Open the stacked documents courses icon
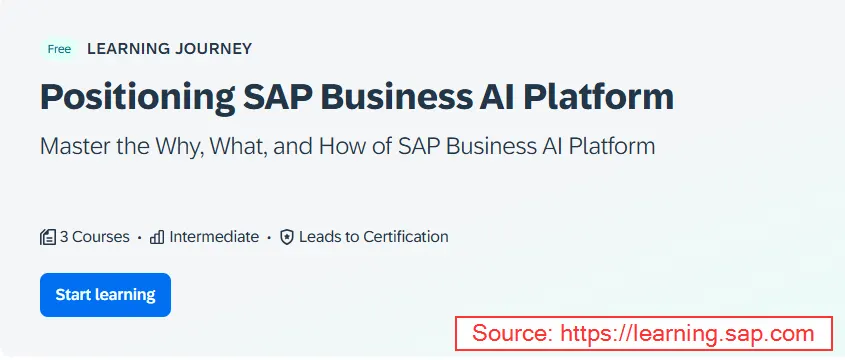The image size is (845, 360). tap(48, 237)
